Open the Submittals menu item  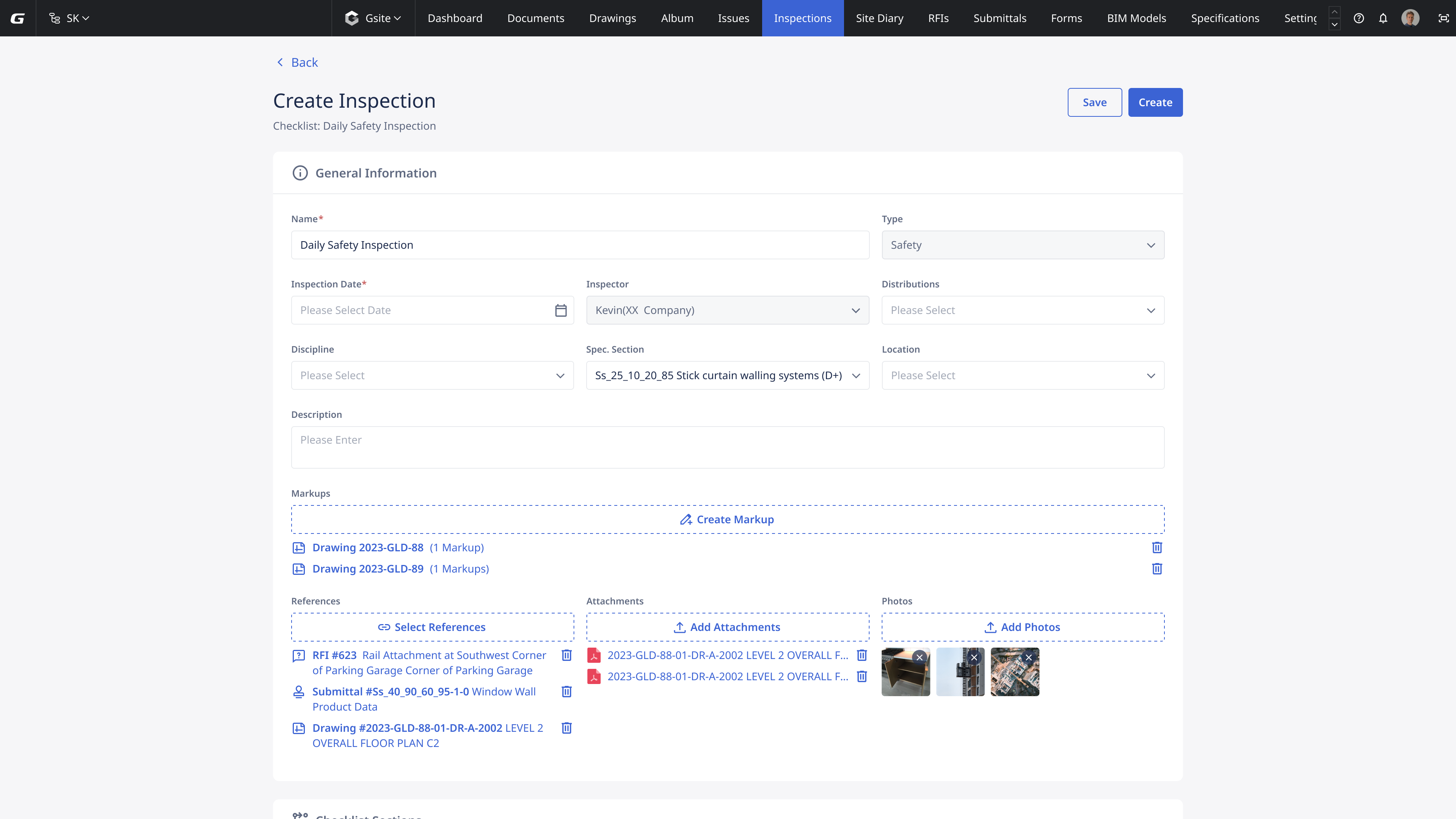click(999, 18)
